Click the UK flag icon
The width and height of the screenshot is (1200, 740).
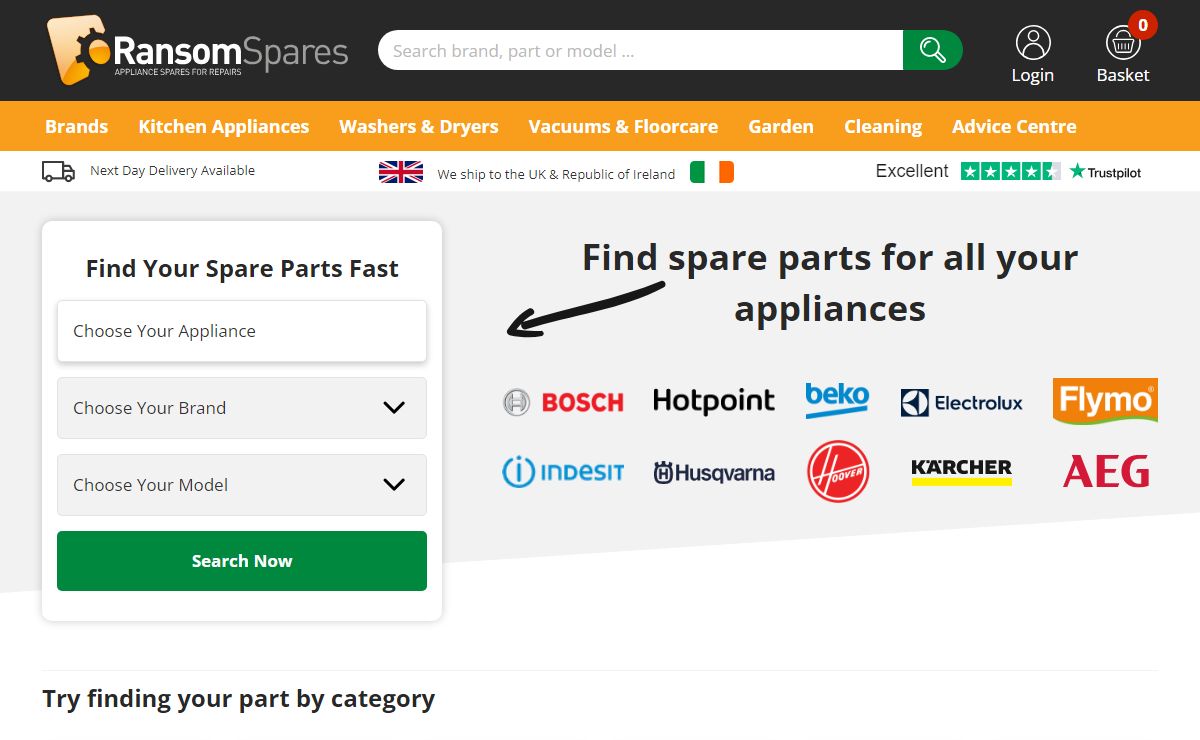pos(401,172)
